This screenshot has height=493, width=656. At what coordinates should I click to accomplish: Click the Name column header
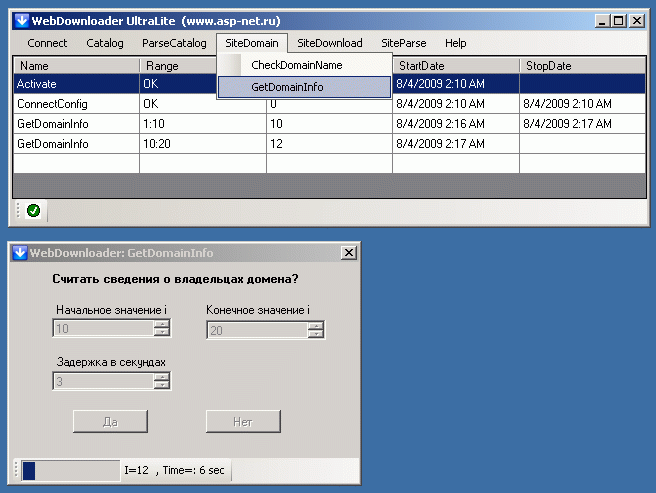77,66
